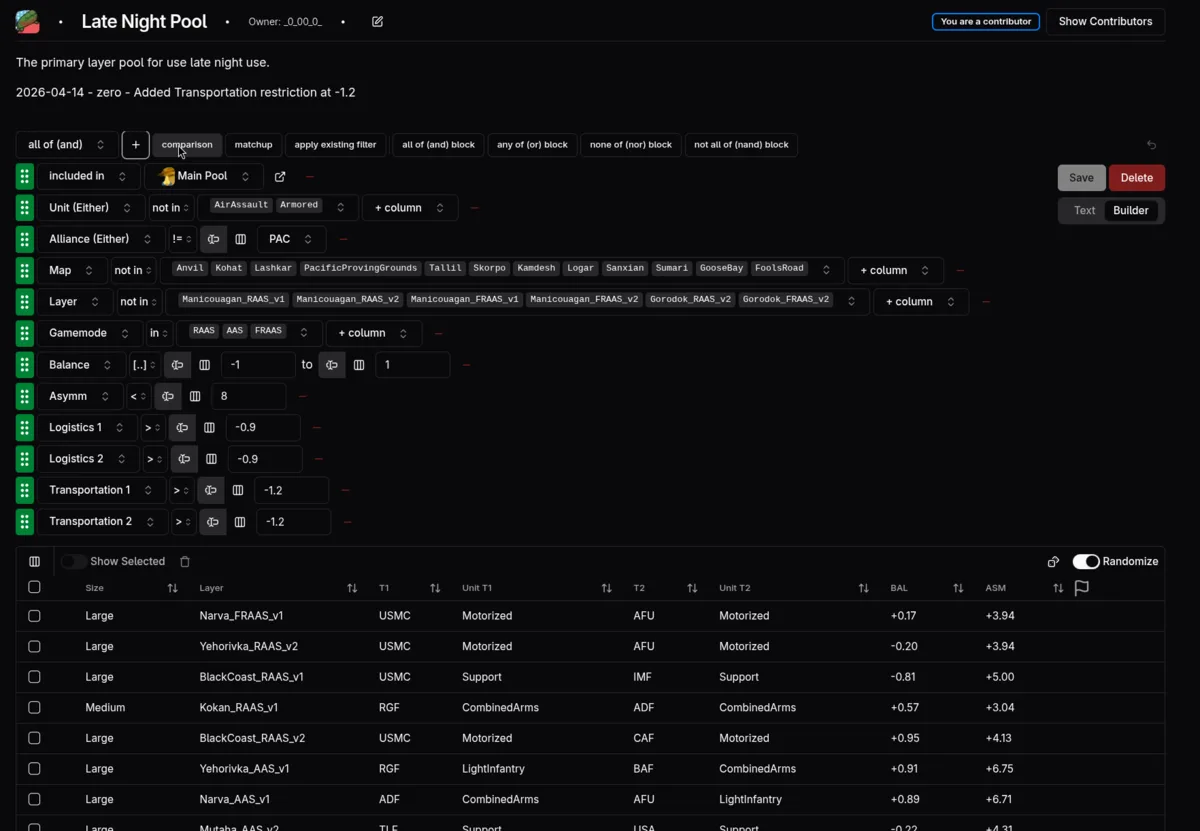Select the matchup node option

pos(253,145)
